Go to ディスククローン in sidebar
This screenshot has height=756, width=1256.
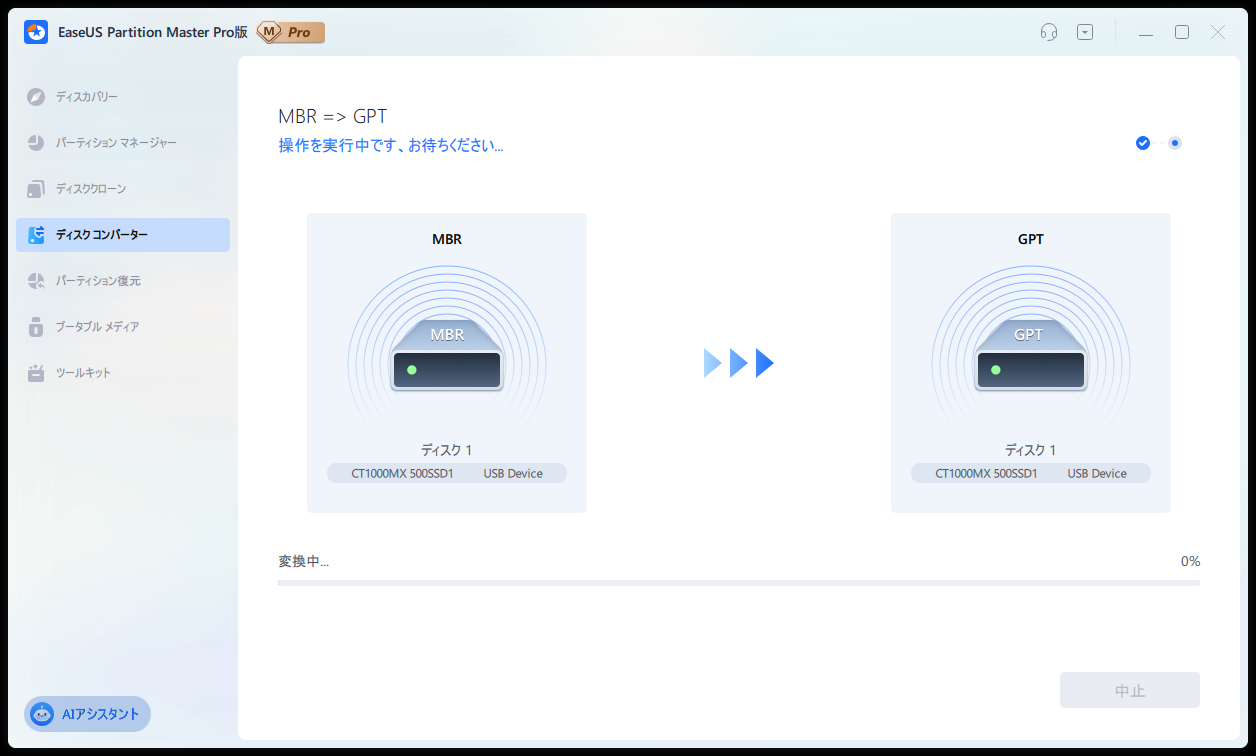pos(123,189)
